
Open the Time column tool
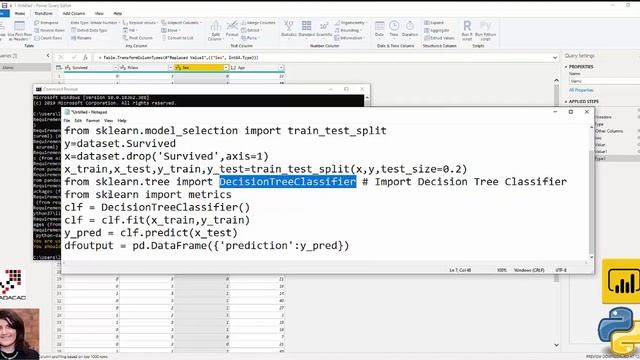[394, 29]
